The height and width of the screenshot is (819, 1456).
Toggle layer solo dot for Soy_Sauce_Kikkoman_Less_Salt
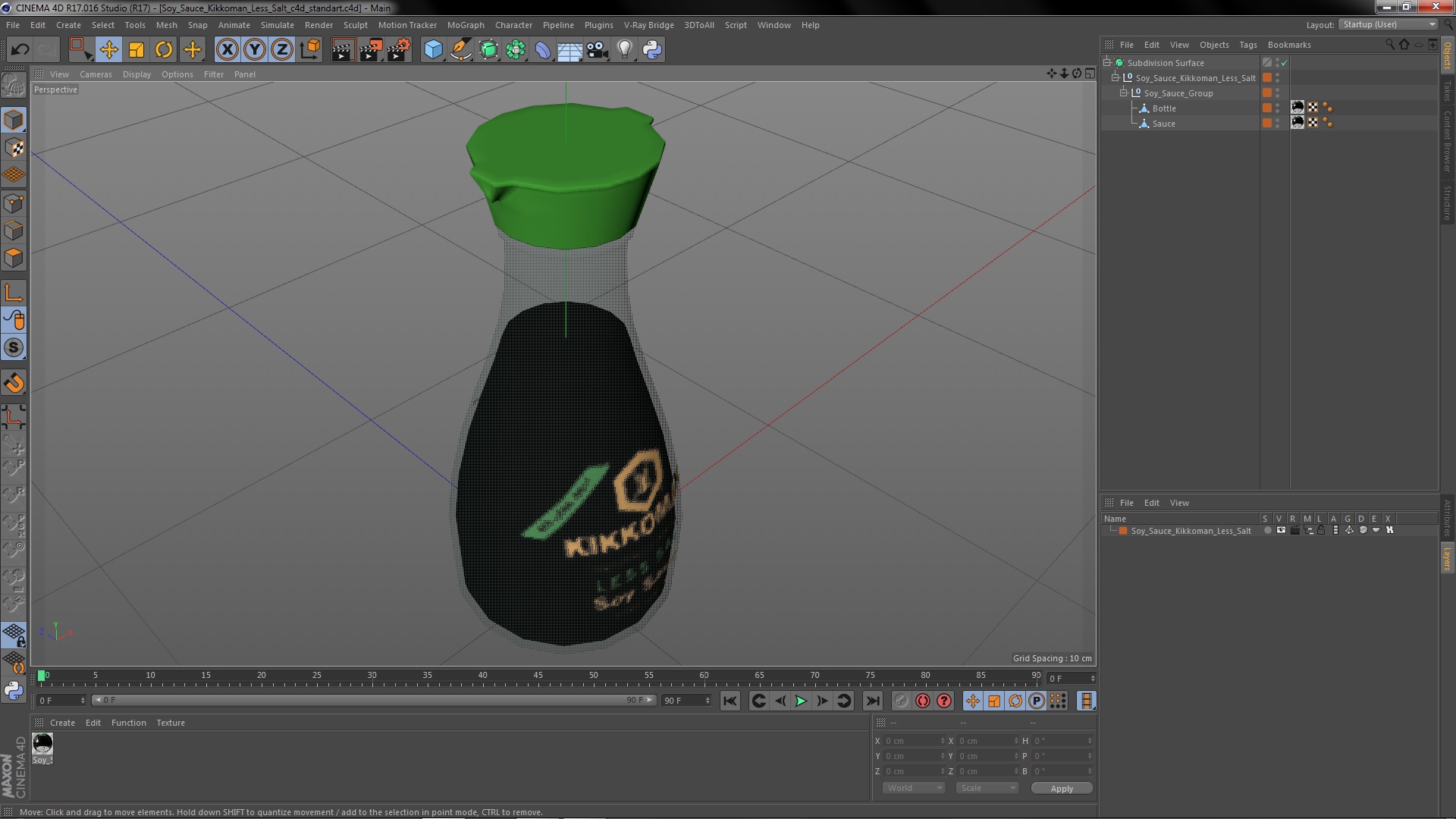pos(1267,530)
